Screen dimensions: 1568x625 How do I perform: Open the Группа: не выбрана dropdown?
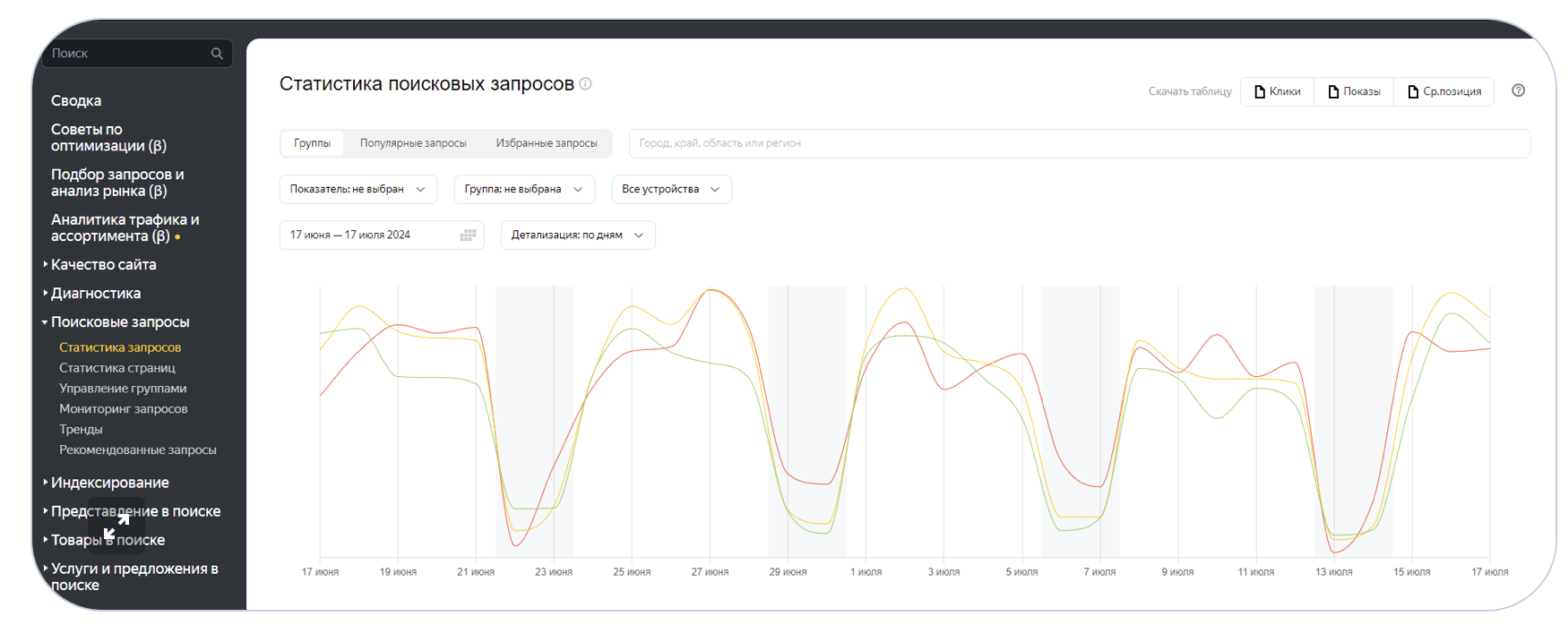point(523,189)
